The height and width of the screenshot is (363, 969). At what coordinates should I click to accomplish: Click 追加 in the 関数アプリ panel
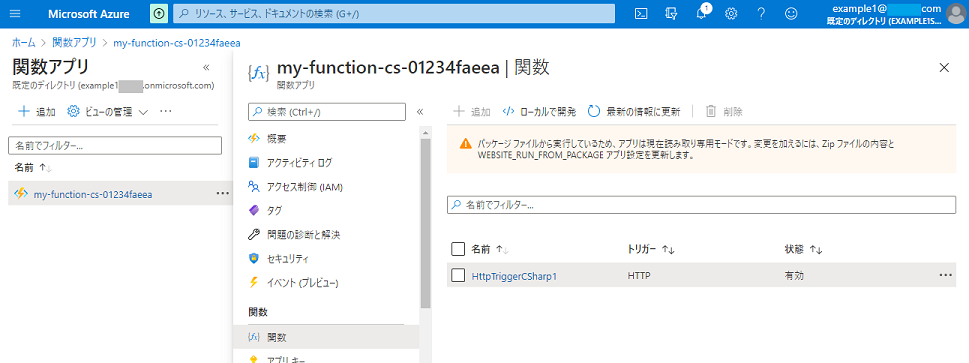37,111
